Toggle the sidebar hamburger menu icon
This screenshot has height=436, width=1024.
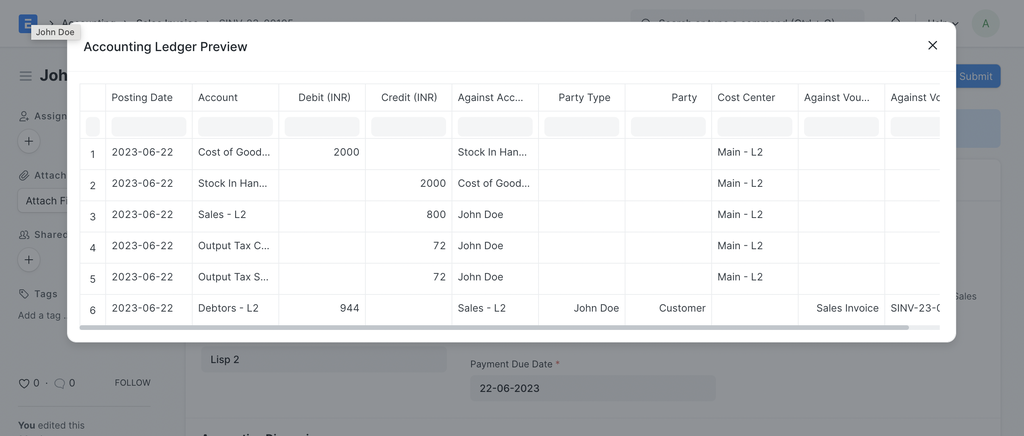coord(25,76)
